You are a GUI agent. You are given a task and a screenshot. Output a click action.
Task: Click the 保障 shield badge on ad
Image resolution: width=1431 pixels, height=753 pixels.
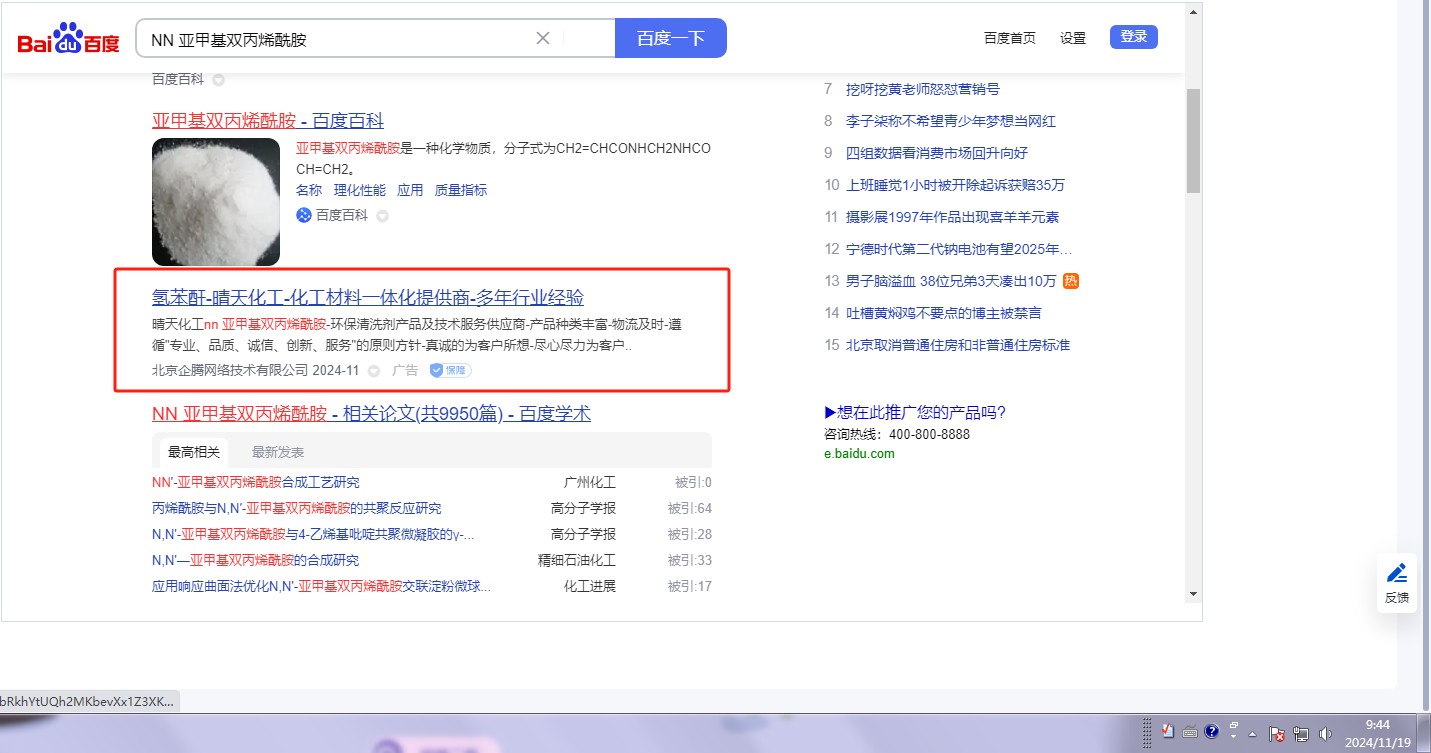450,370
